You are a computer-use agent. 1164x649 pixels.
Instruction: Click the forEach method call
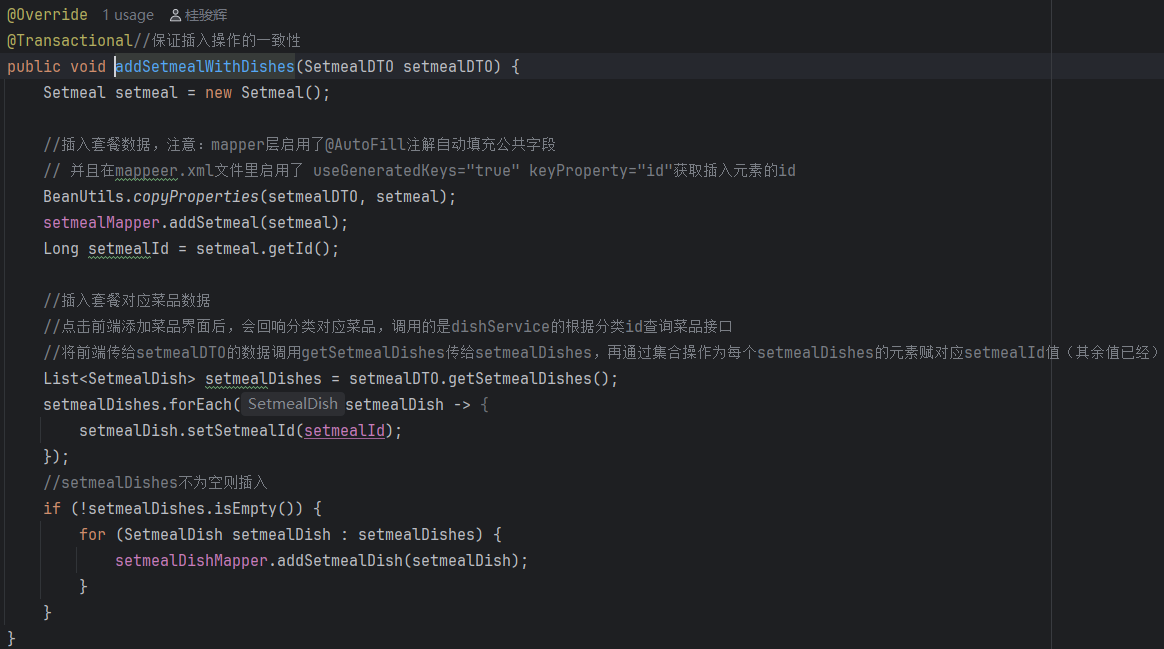[x=200, y=405]
